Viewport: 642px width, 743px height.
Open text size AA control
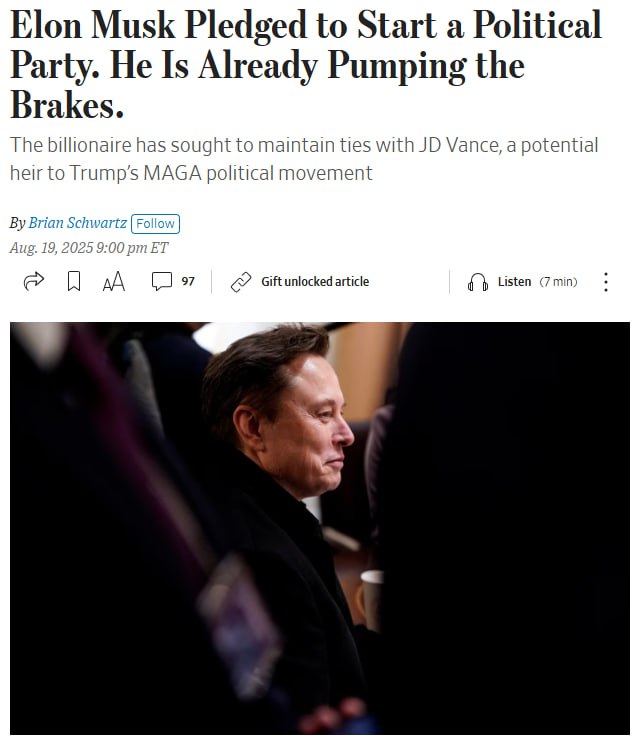pos(114,281)
